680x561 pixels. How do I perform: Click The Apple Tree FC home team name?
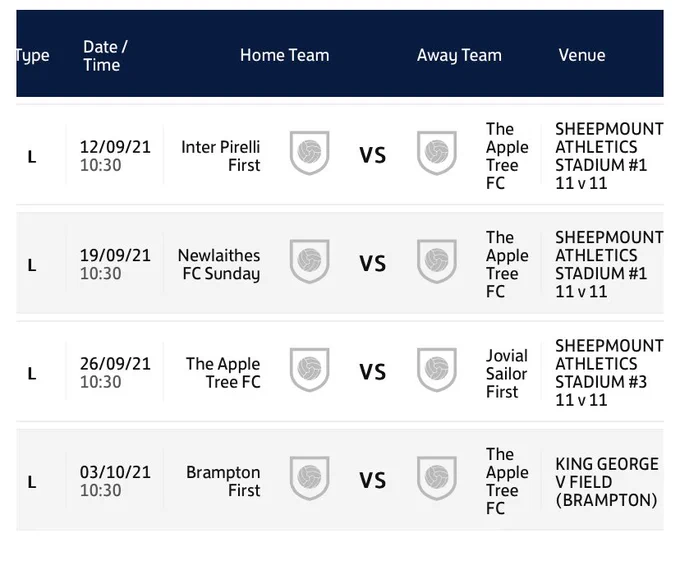tap(223, 373)
